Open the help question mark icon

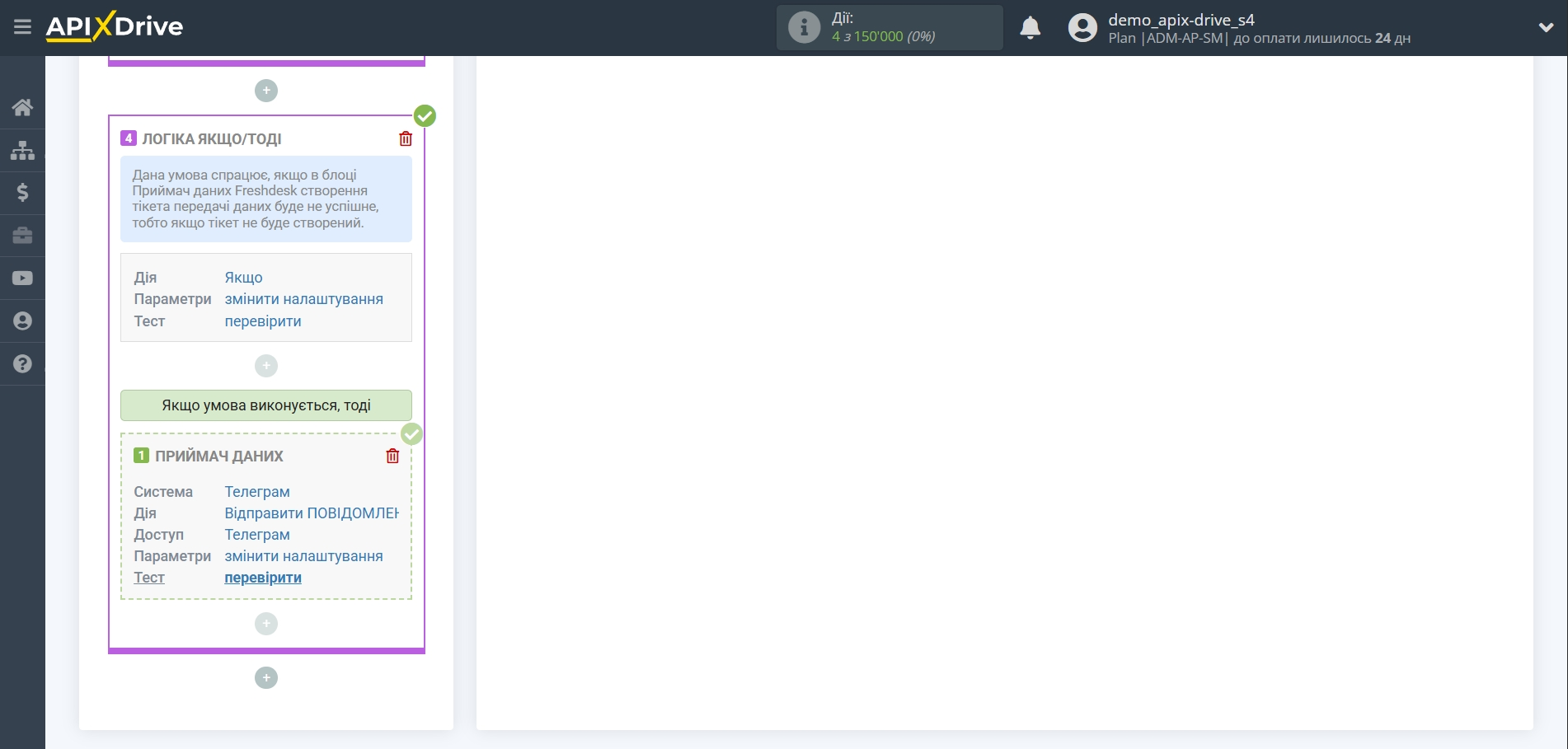point(22,364)
